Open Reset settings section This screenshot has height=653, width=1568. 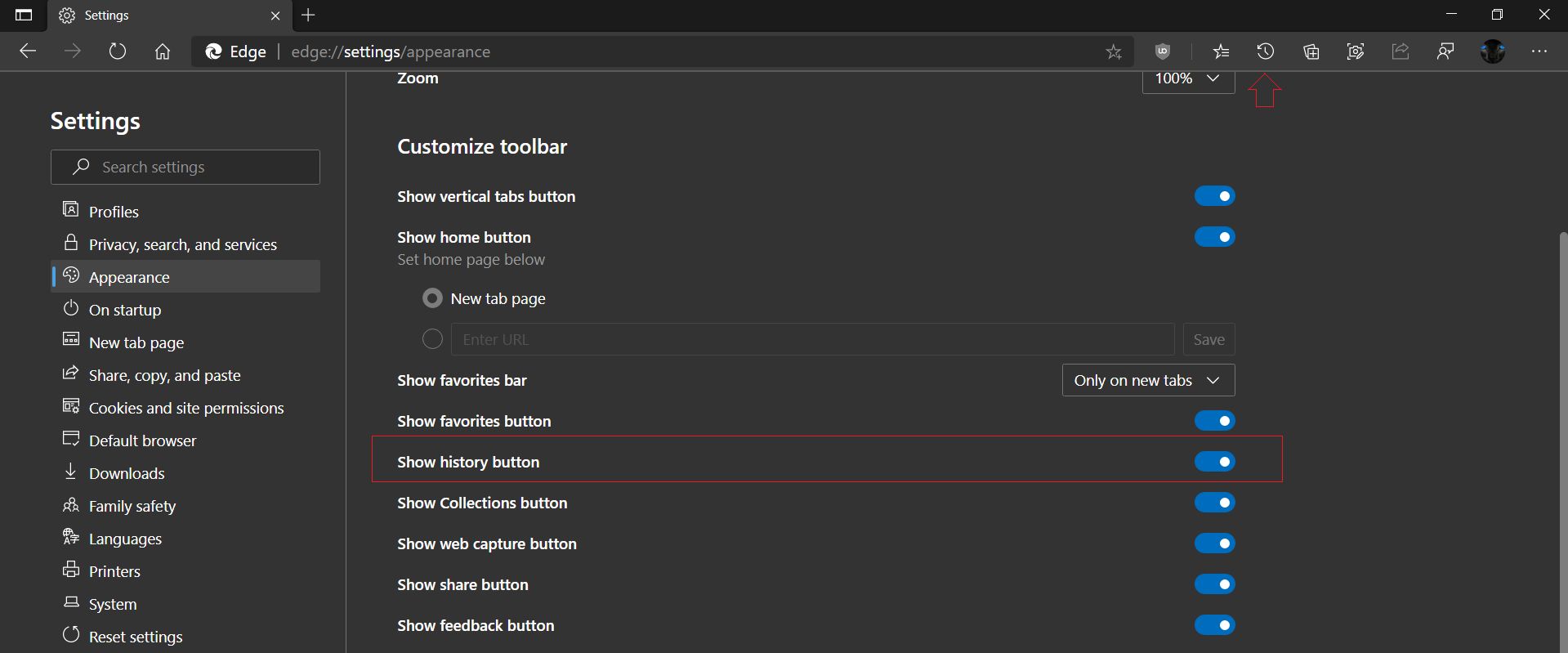[185, 637]
